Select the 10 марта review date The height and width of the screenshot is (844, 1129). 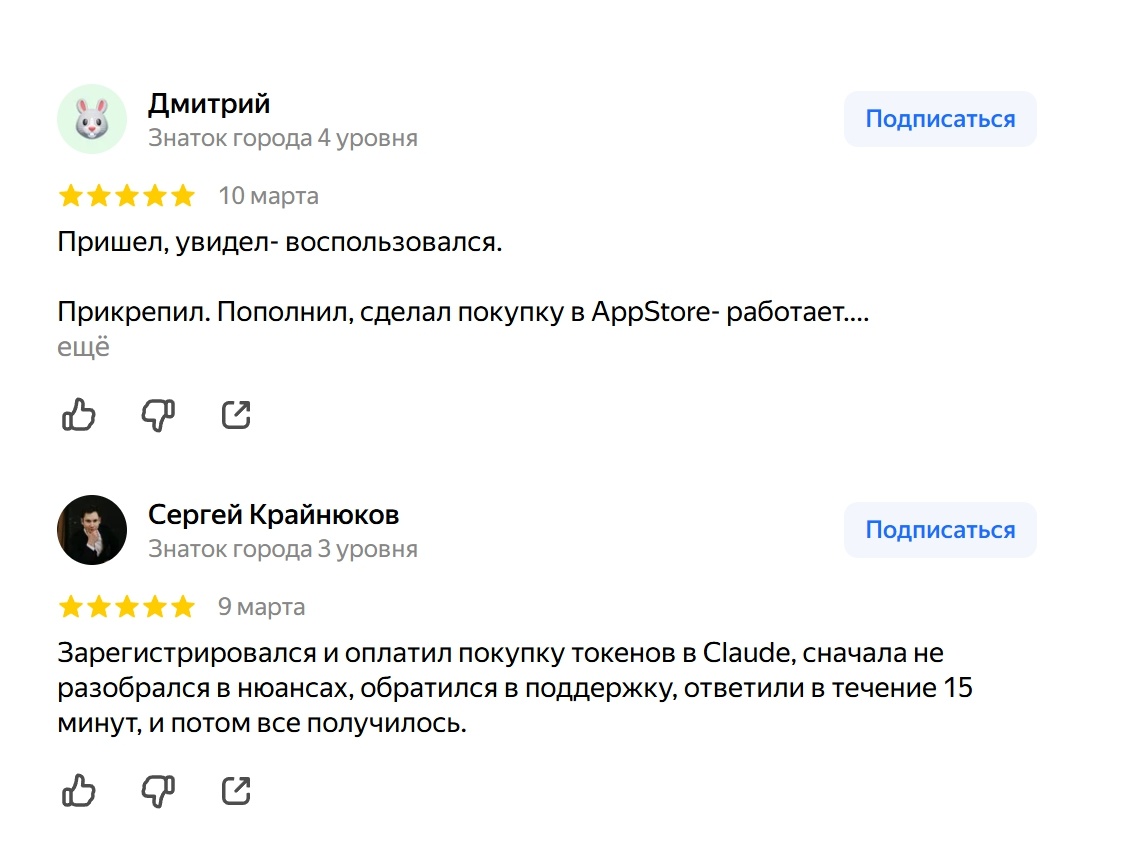(x=268, y=195)
